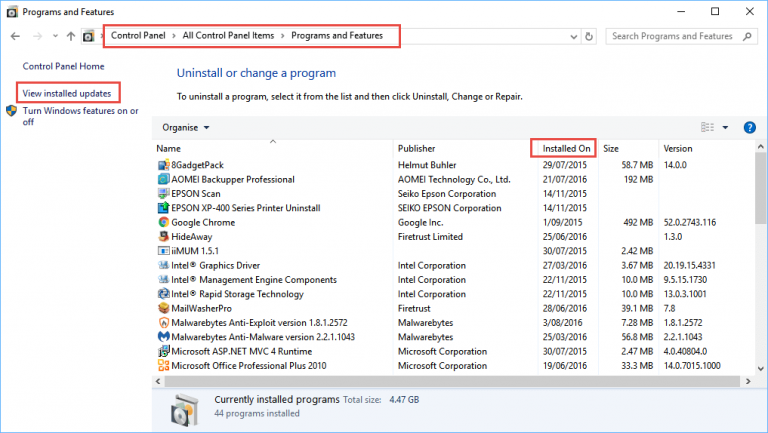The width and height of the screenshot is (768, 433).
Task: Click the address bar location icon
Action: [88, 36]
